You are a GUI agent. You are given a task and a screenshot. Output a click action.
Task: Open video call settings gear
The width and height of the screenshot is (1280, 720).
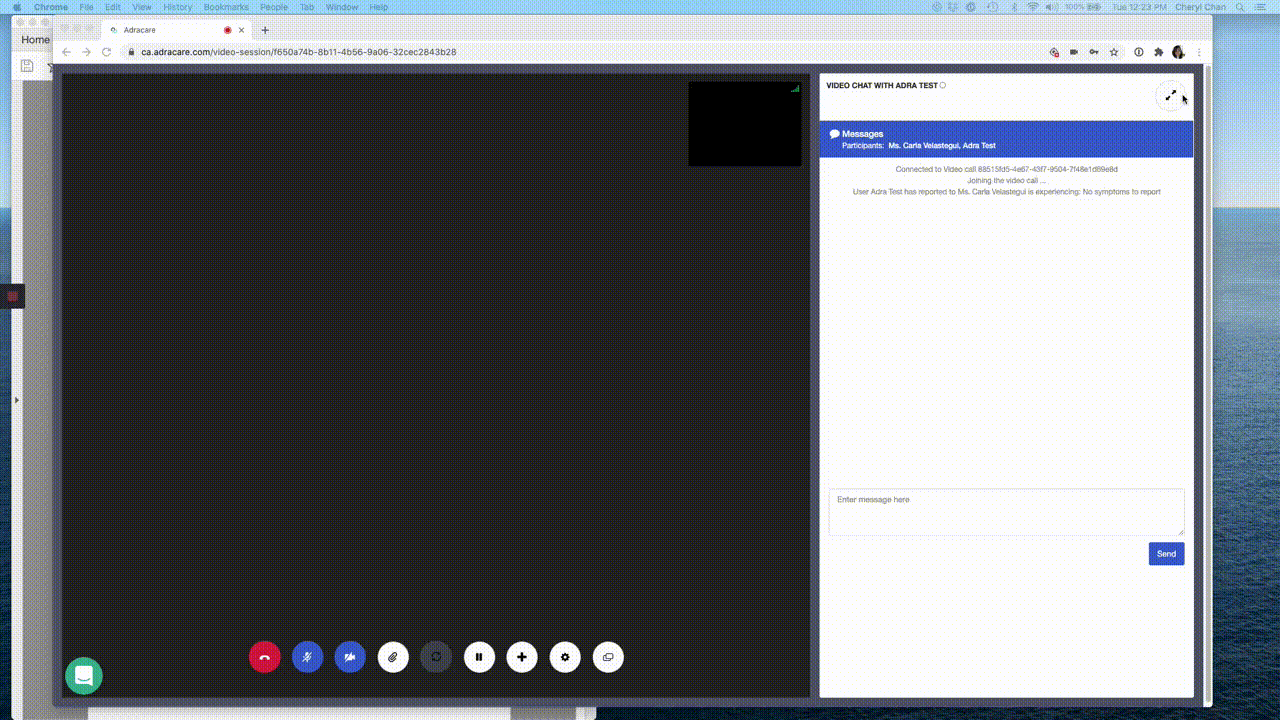coord(565,657)
